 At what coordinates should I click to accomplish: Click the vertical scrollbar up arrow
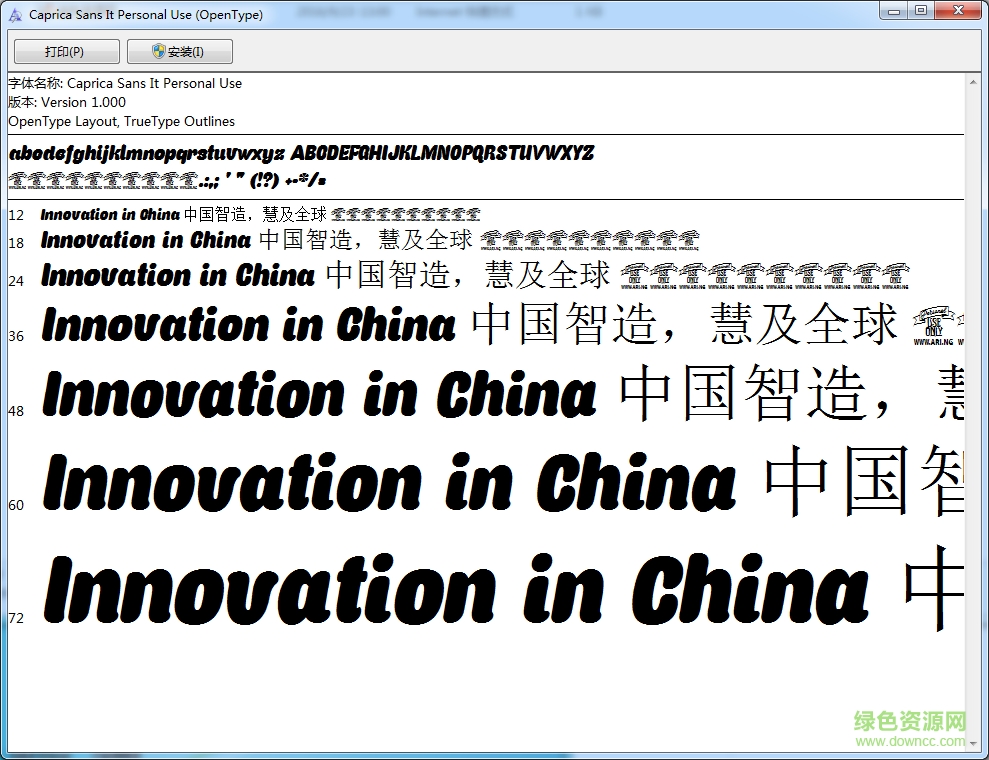(974, 80)
